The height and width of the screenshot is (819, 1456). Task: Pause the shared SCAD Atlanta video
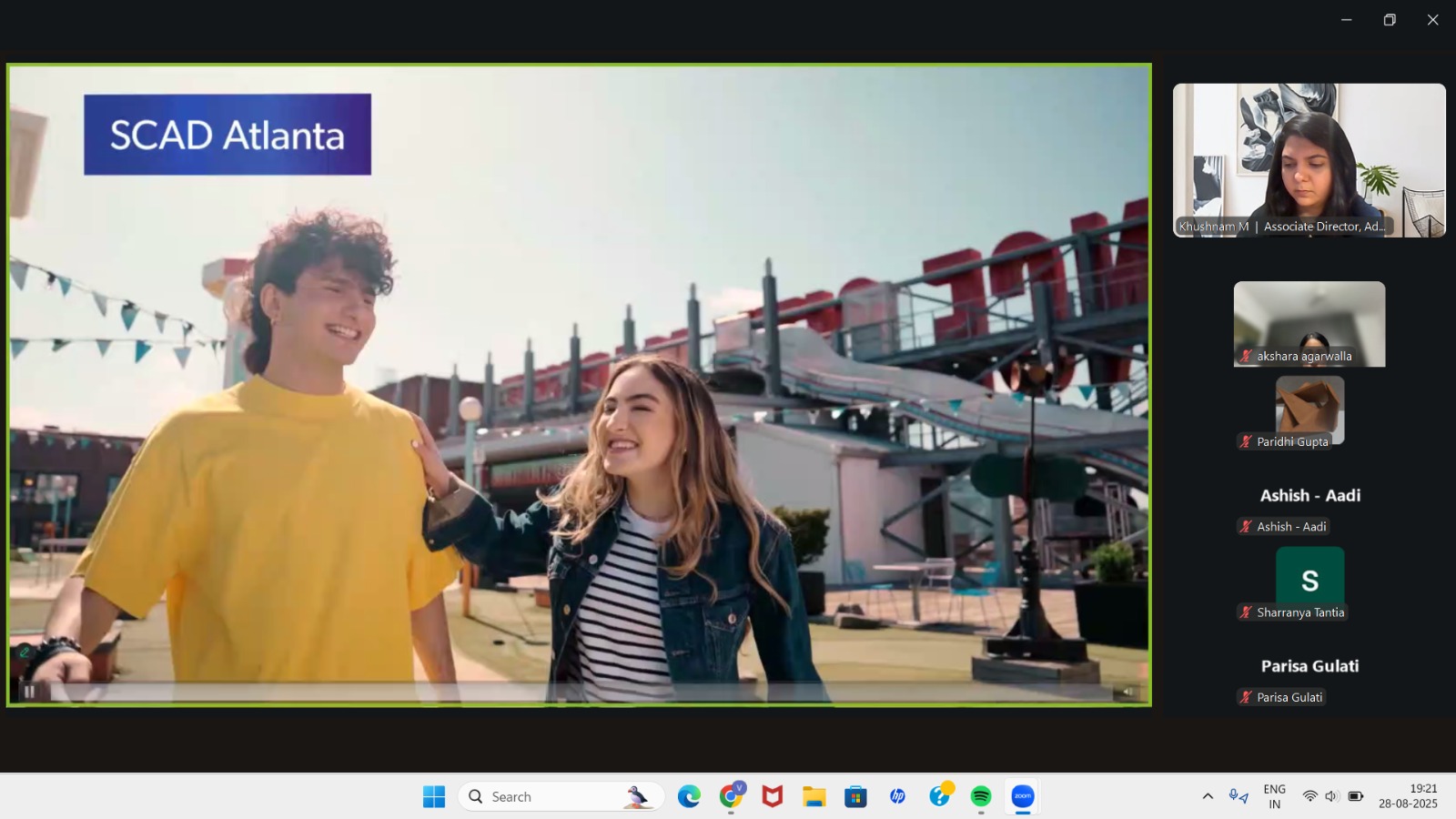pyautogui.click(x=29, y=692)
